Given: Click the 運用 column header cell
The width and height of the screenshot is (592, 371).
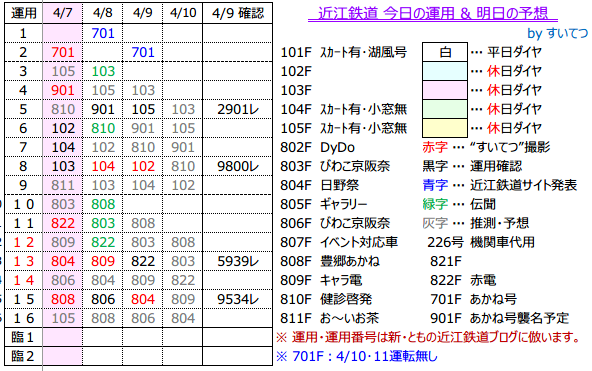Looking at the screenshot, I should tap(23, 13).
